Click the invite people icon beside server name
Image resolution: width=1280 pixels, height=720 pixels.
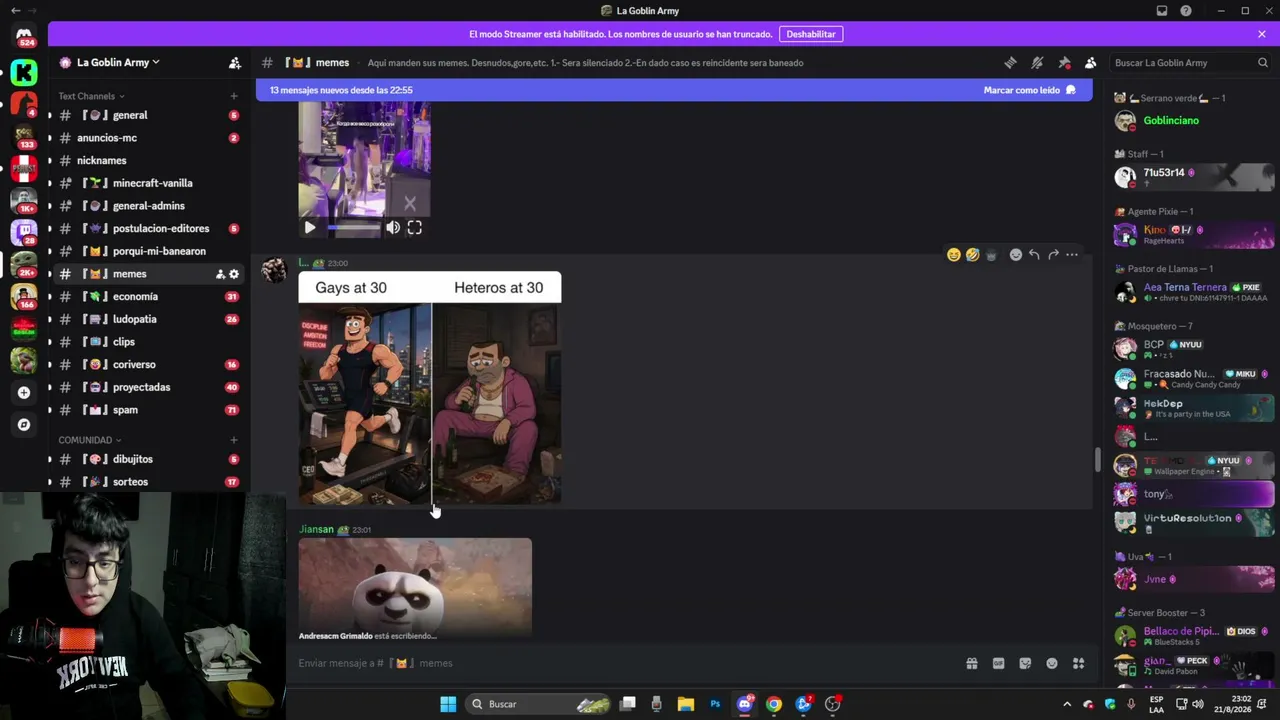click(235, 62)
